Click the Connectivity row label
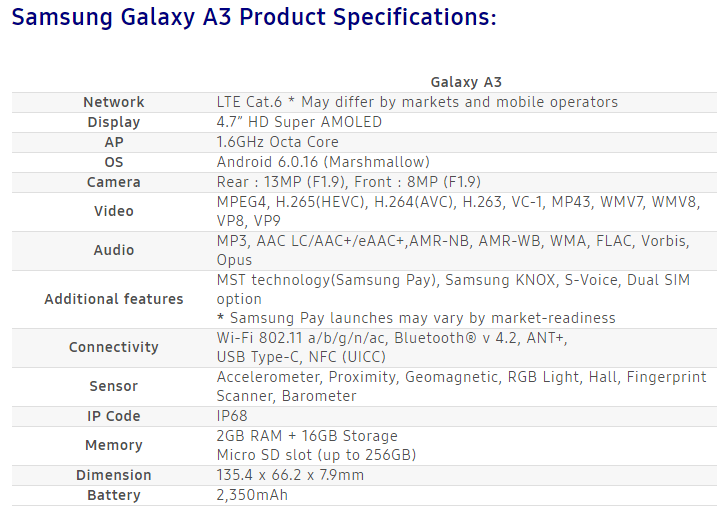 click(114, 347)
